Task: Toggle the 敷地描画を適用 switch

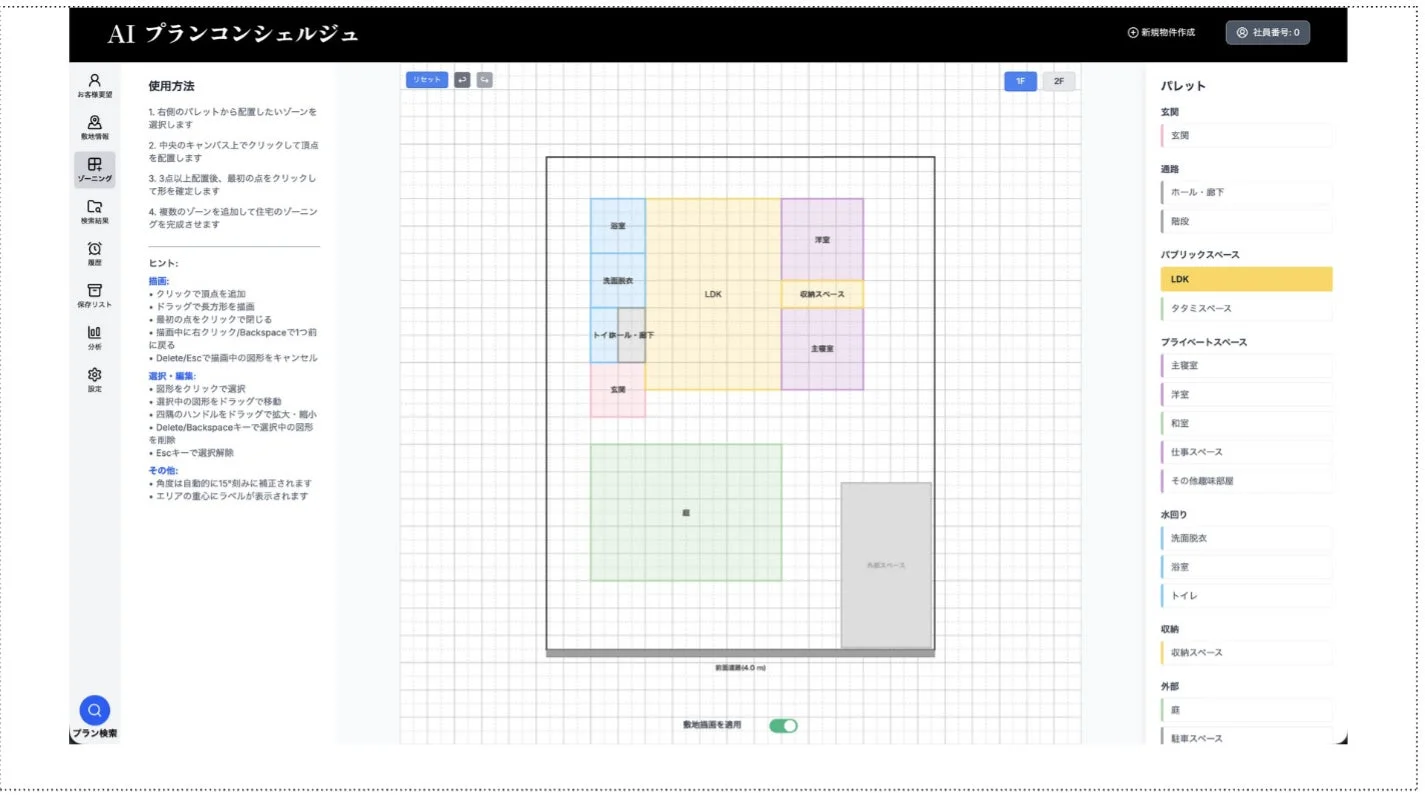Action: [783, 725]
